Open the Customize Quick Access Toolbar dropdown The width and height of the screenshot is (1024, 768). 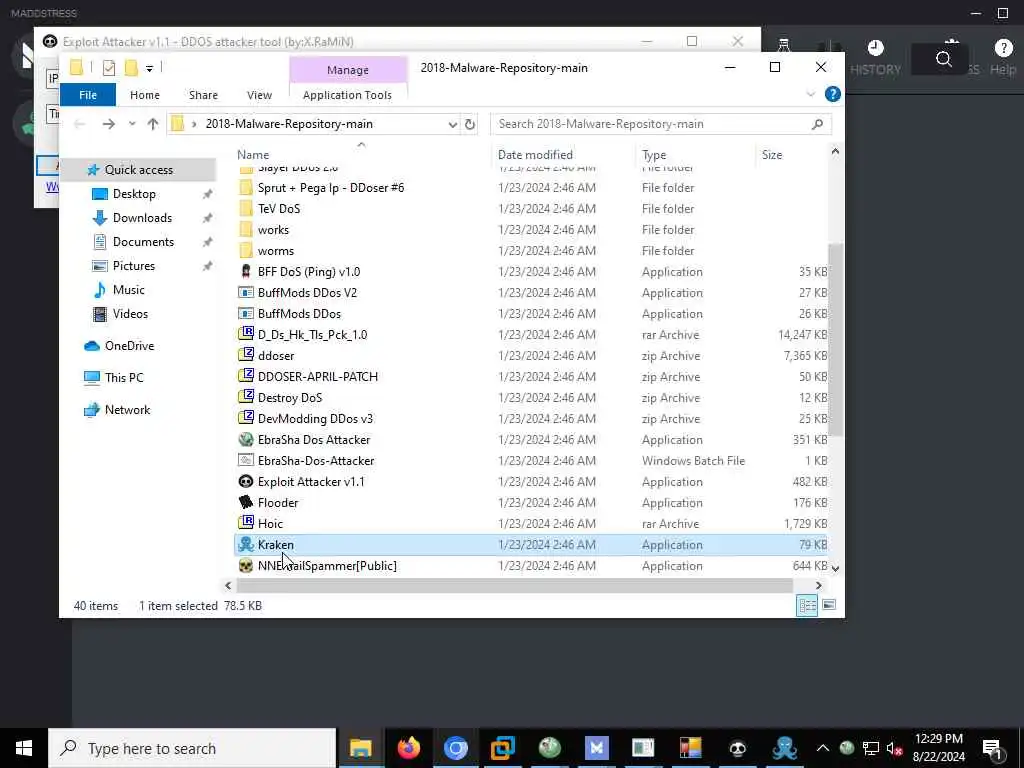[150, 68]
